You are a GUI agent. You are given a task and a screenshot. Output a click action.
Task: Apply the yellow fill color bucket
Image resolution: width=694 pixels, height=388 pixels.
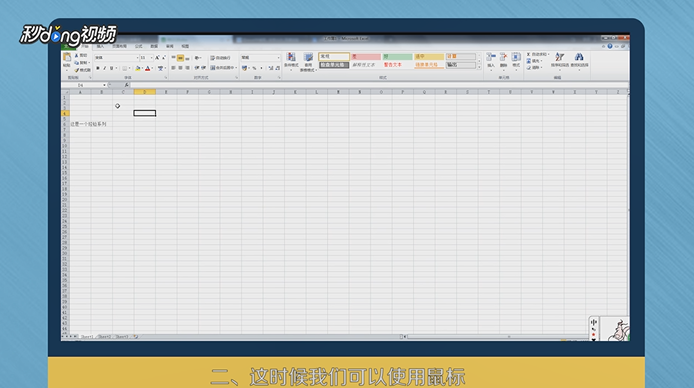[x=138, y=68]
